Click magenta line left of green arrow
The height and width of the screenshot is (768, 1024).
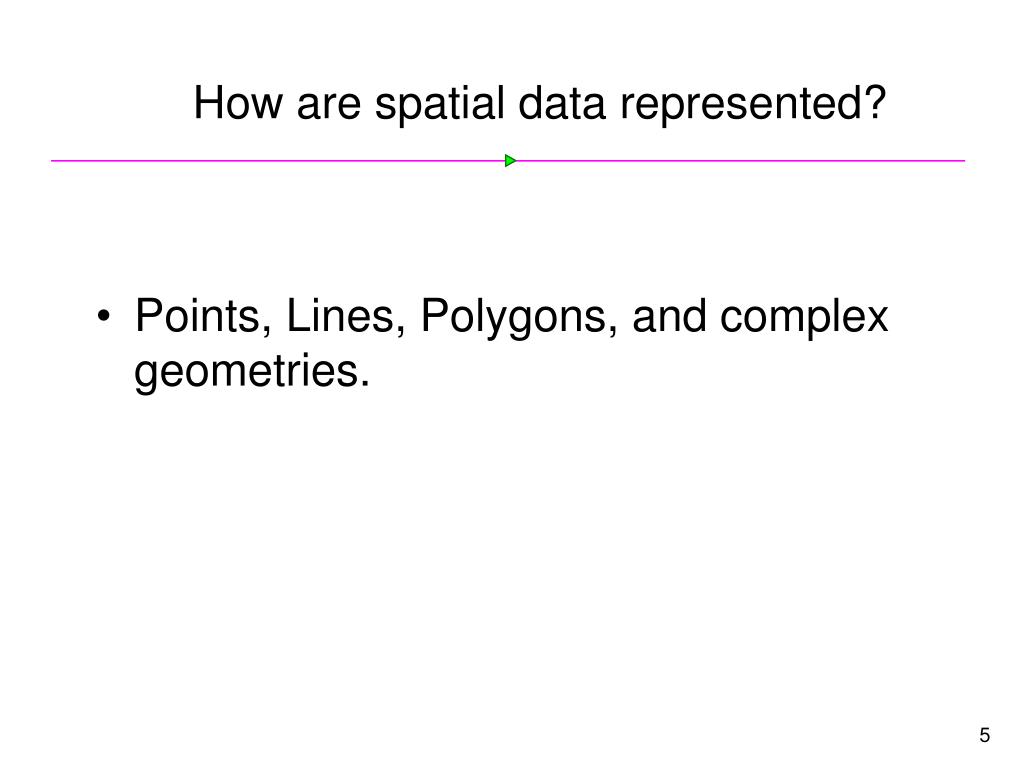point(278,161)
